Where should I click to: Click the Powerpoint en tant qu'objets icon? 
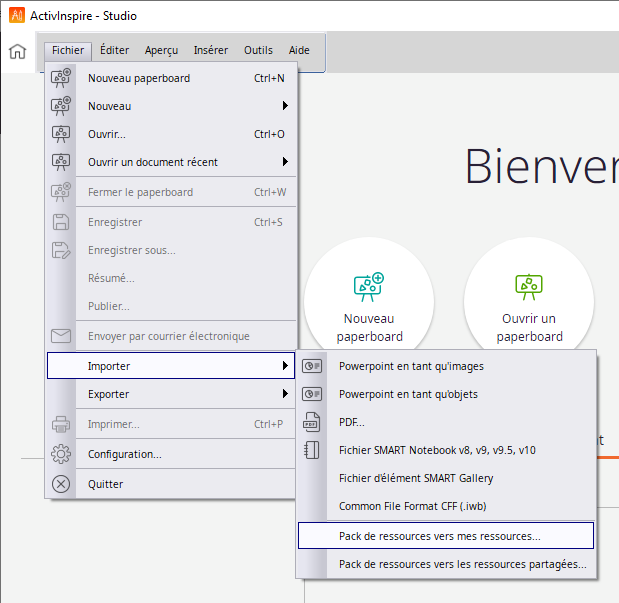click(311, 394)
